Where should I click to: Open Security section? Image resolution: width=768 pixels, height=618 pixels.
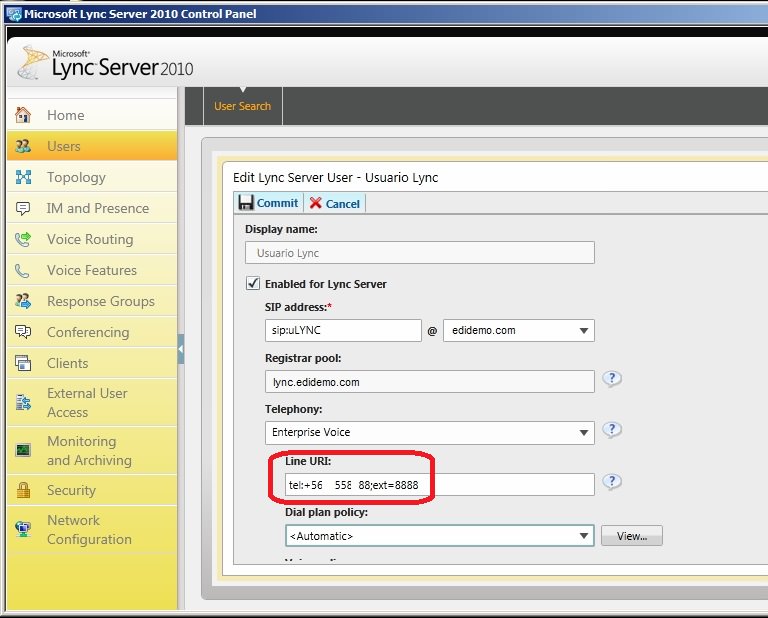click(92, 490)
